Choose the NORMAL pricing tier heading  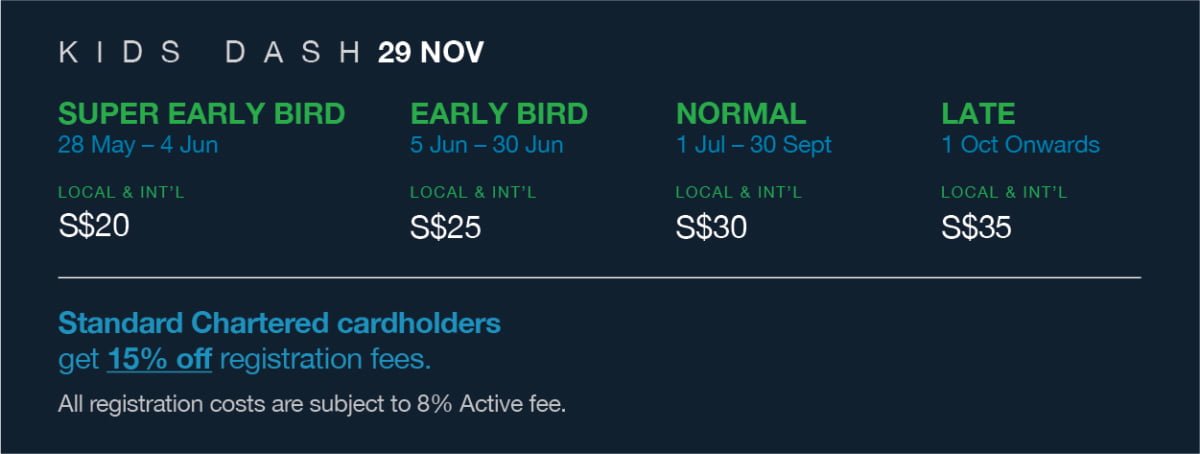741,113
